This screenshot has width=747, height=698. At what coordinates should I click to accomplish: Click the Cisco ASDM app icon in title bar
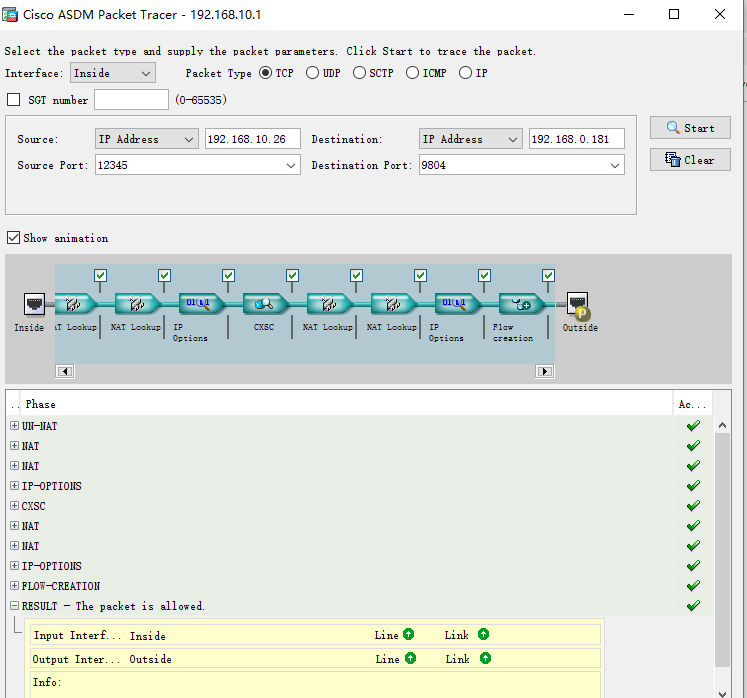10,15
